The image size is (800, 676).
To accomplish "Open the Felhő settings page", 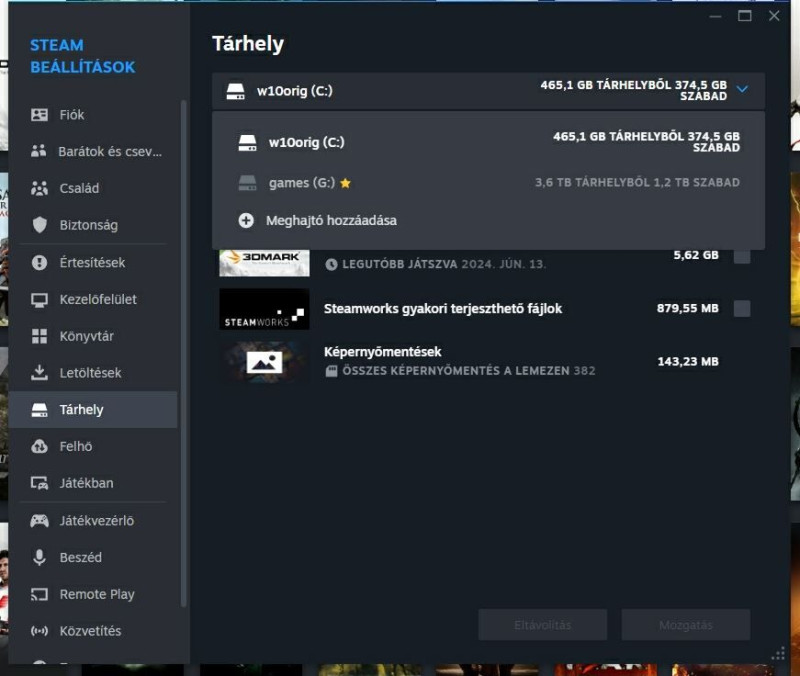I will (x=93, y=446).
